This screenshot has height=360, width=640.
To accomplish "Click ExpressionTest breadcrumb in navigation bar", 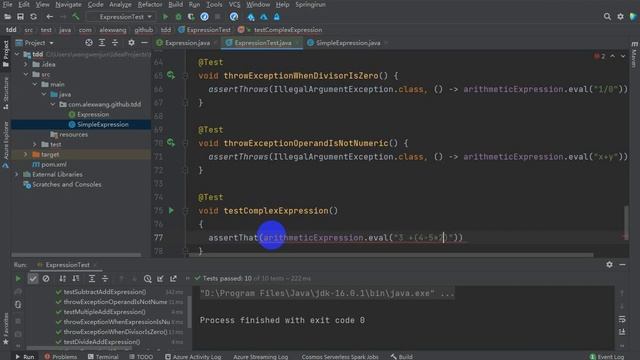I will [204, 30].
